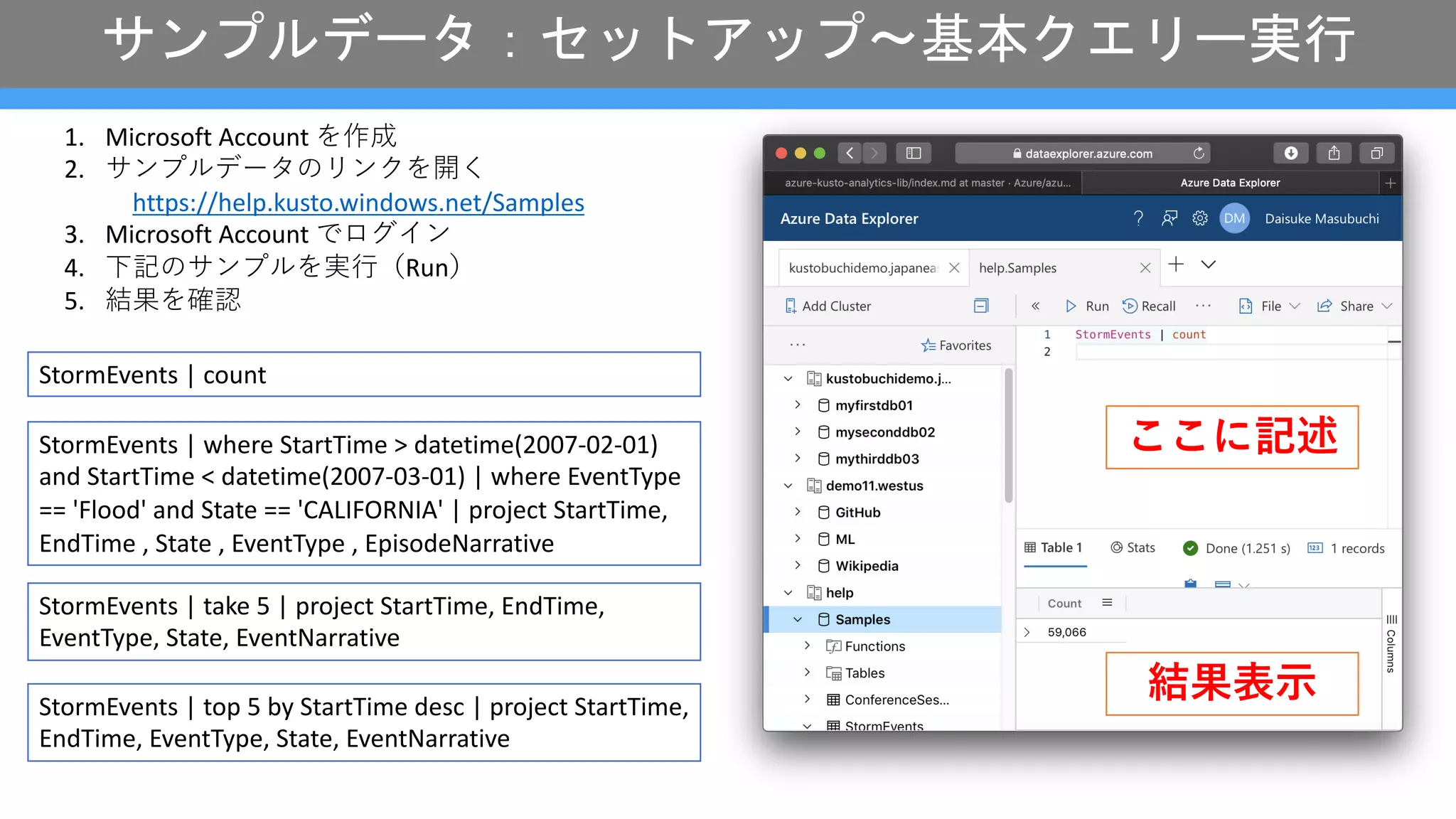Switch to azure-kusto-analytics-lib browser tab

tap(927, 183)
